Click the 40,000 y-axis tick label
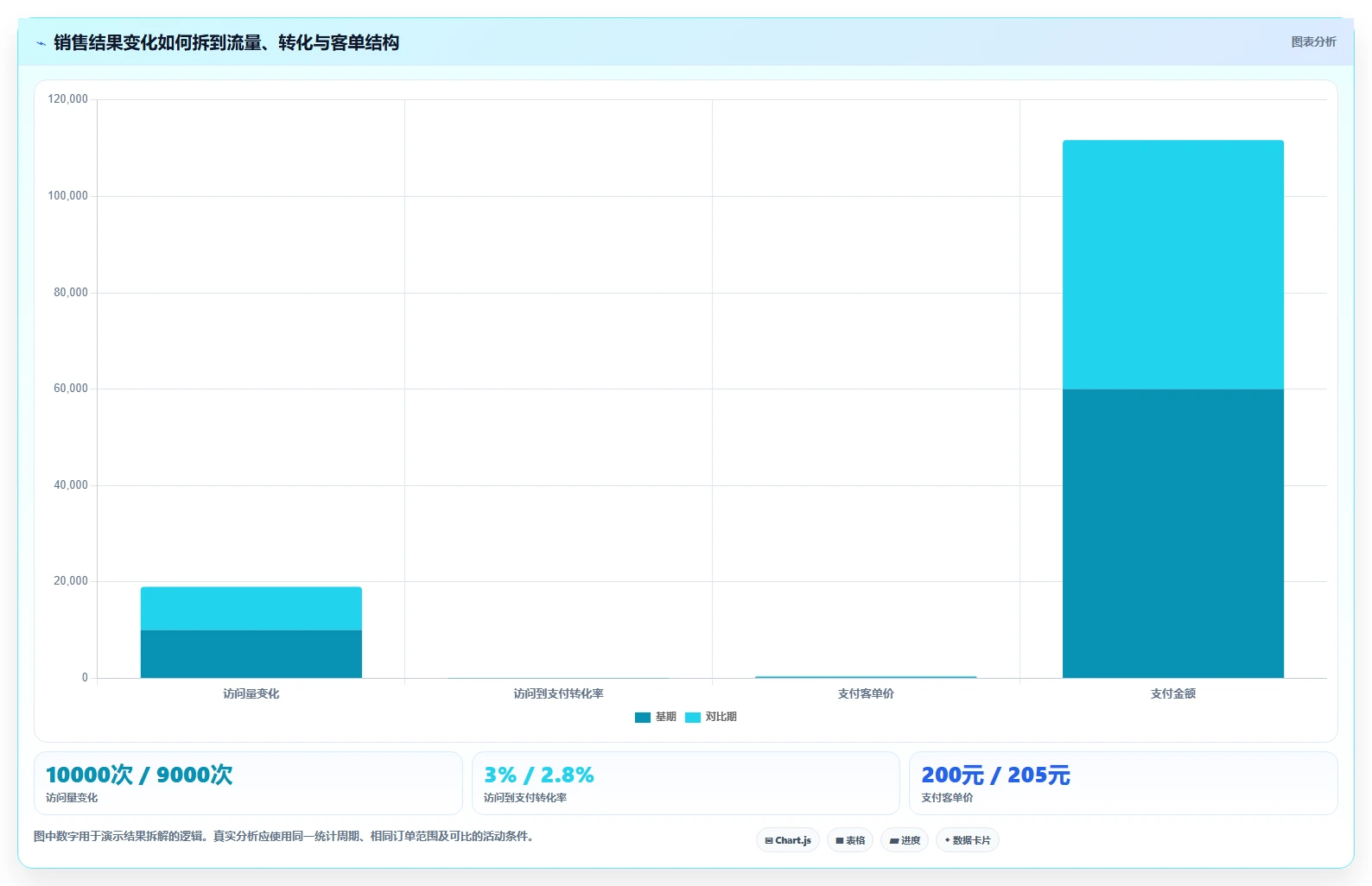1372x886 pixels. pyautogui.click(x=71, y=485)
